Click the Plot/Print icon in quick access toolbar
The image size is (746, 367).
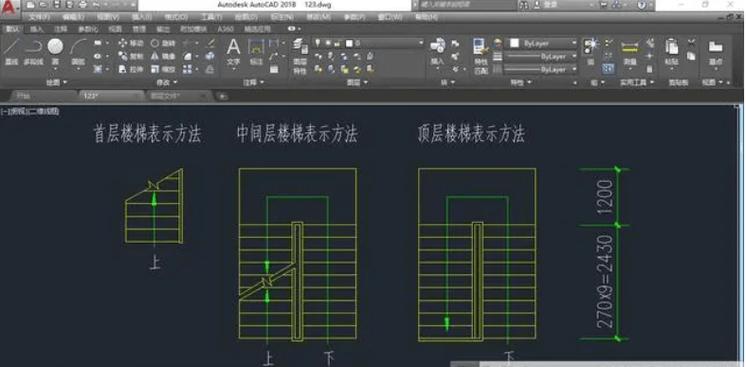click(x=83, y=5)
